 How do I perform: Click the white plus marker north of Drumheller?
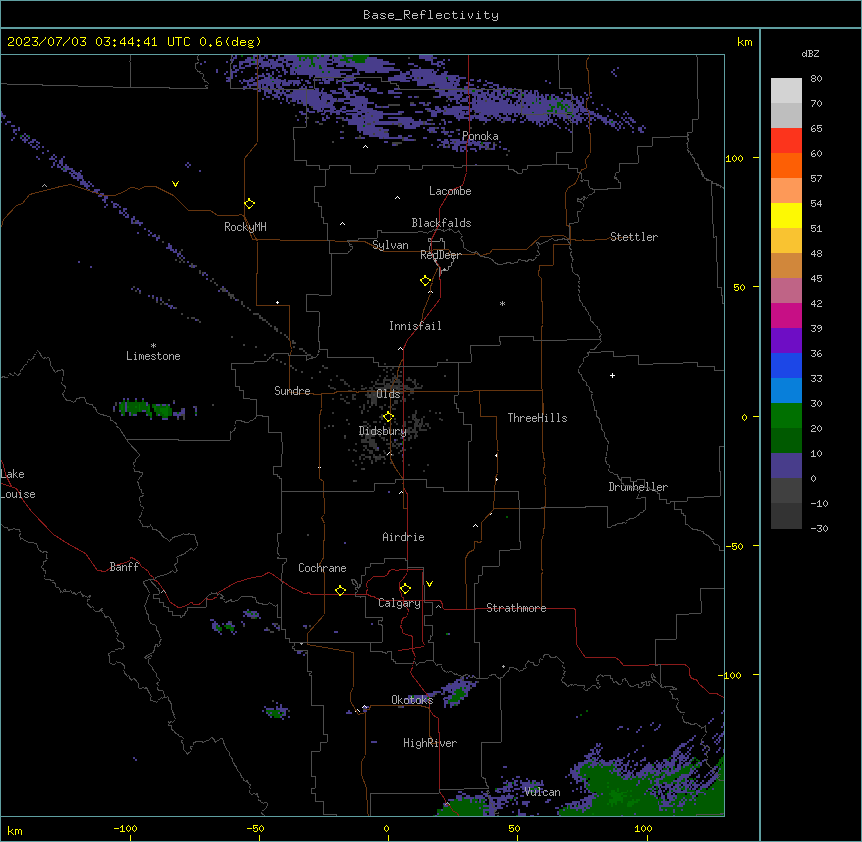point(612,375)
